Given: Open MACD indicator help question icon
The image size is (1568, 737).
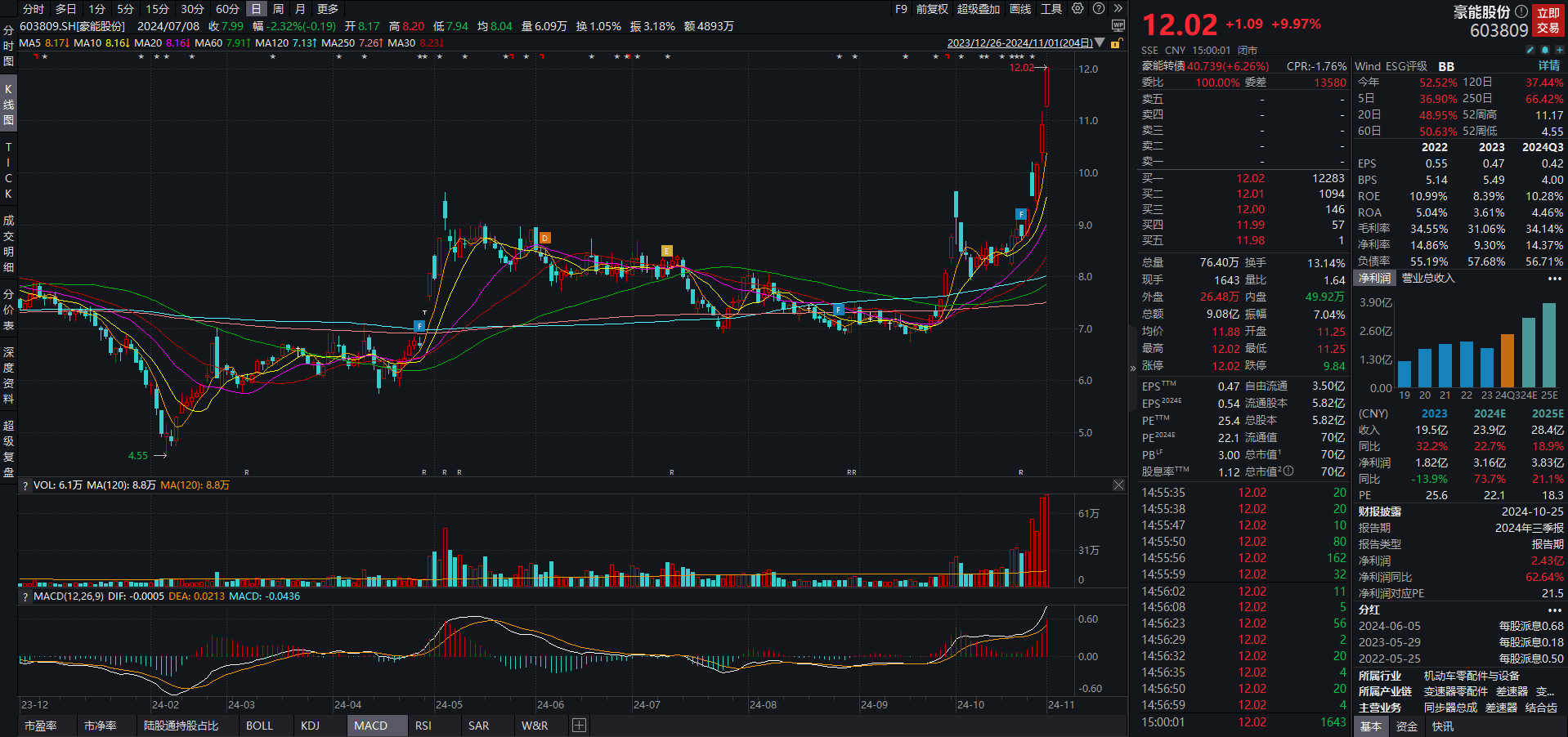Looking at the screenshot, I should pos(25,596).
